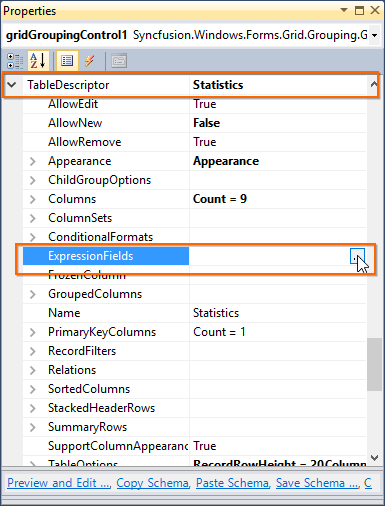The width and height of the screenshot is (389, 506).
Task: Click the Copy Schema link
Action: (153, 483)
